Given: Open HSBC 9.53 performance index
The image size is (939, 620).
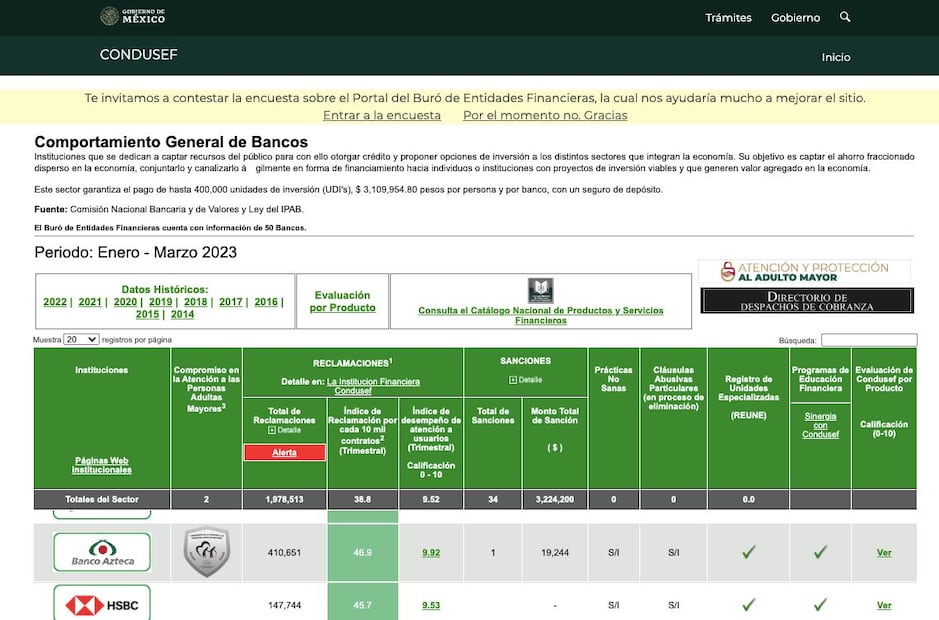Looking at the screenshot, I should click(431, 606).
